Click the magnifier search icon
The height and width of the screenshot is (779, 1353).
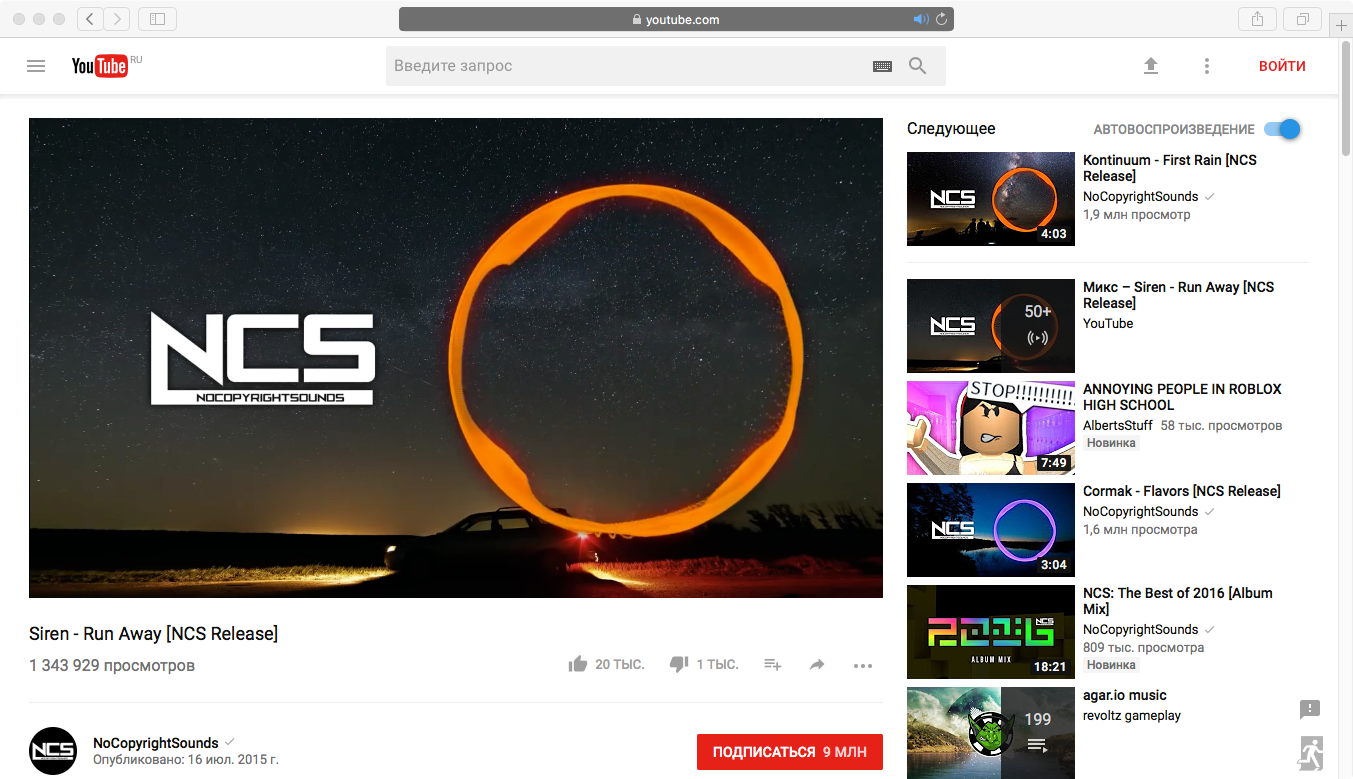917,66
